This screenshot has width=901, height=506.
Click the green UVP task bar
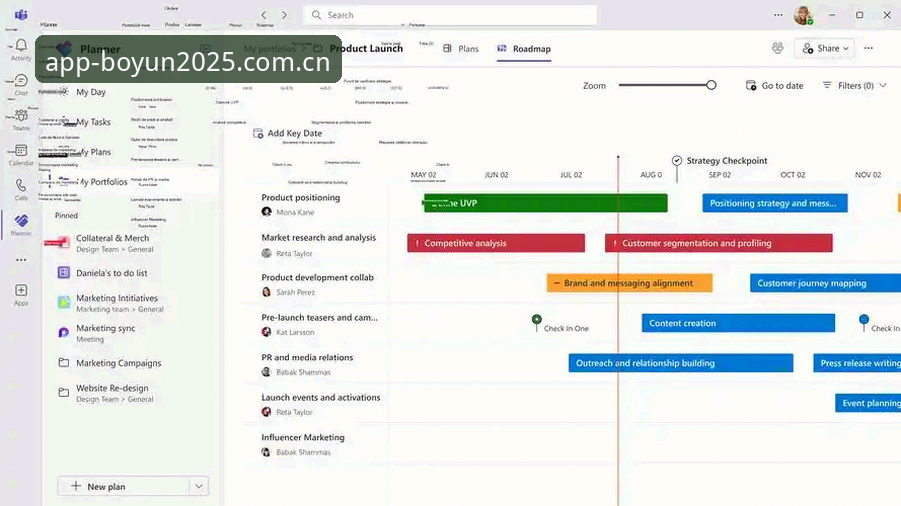[545, 203]
